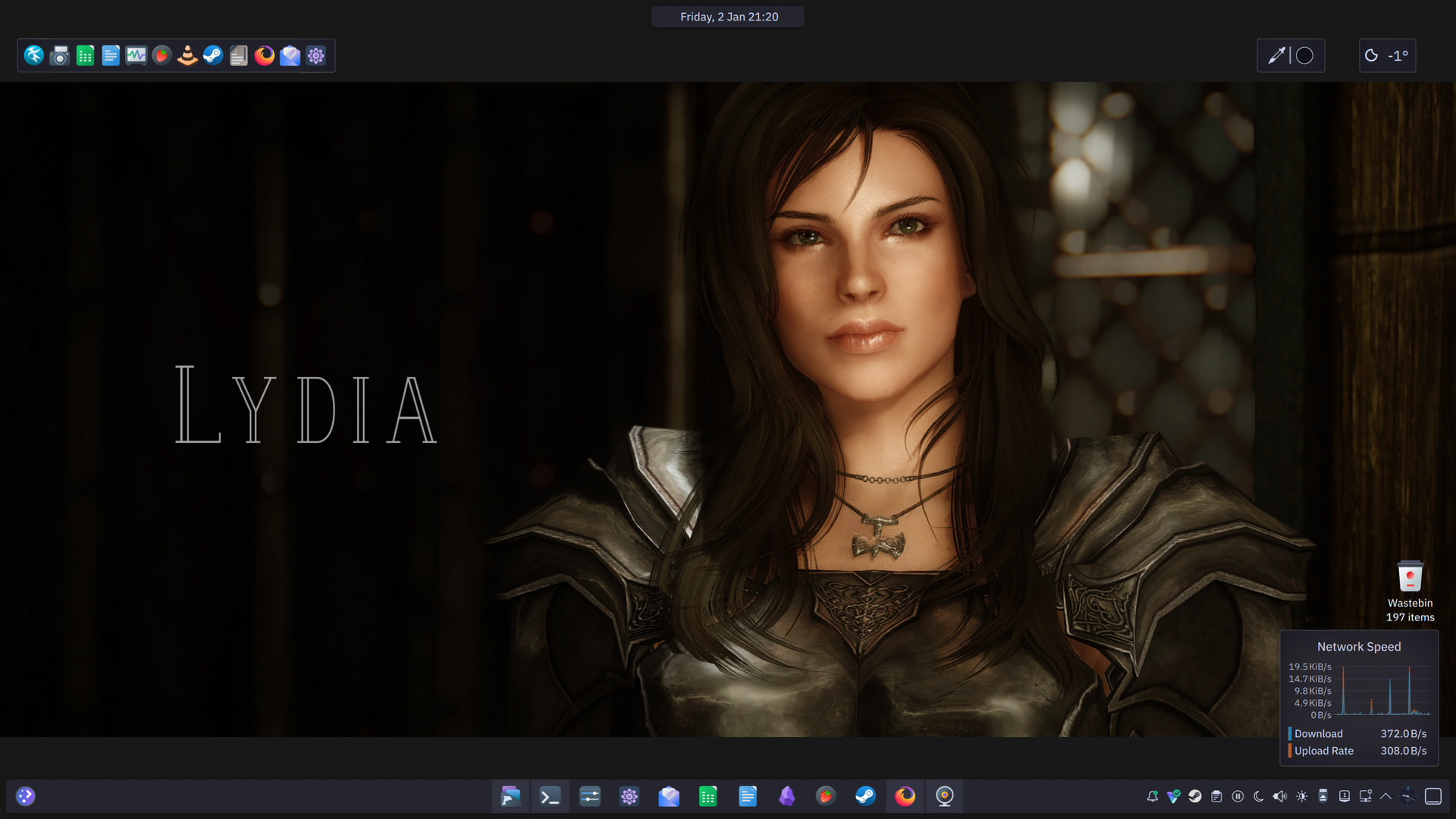Toggle media pause icon in system tray

(1238, 796)
